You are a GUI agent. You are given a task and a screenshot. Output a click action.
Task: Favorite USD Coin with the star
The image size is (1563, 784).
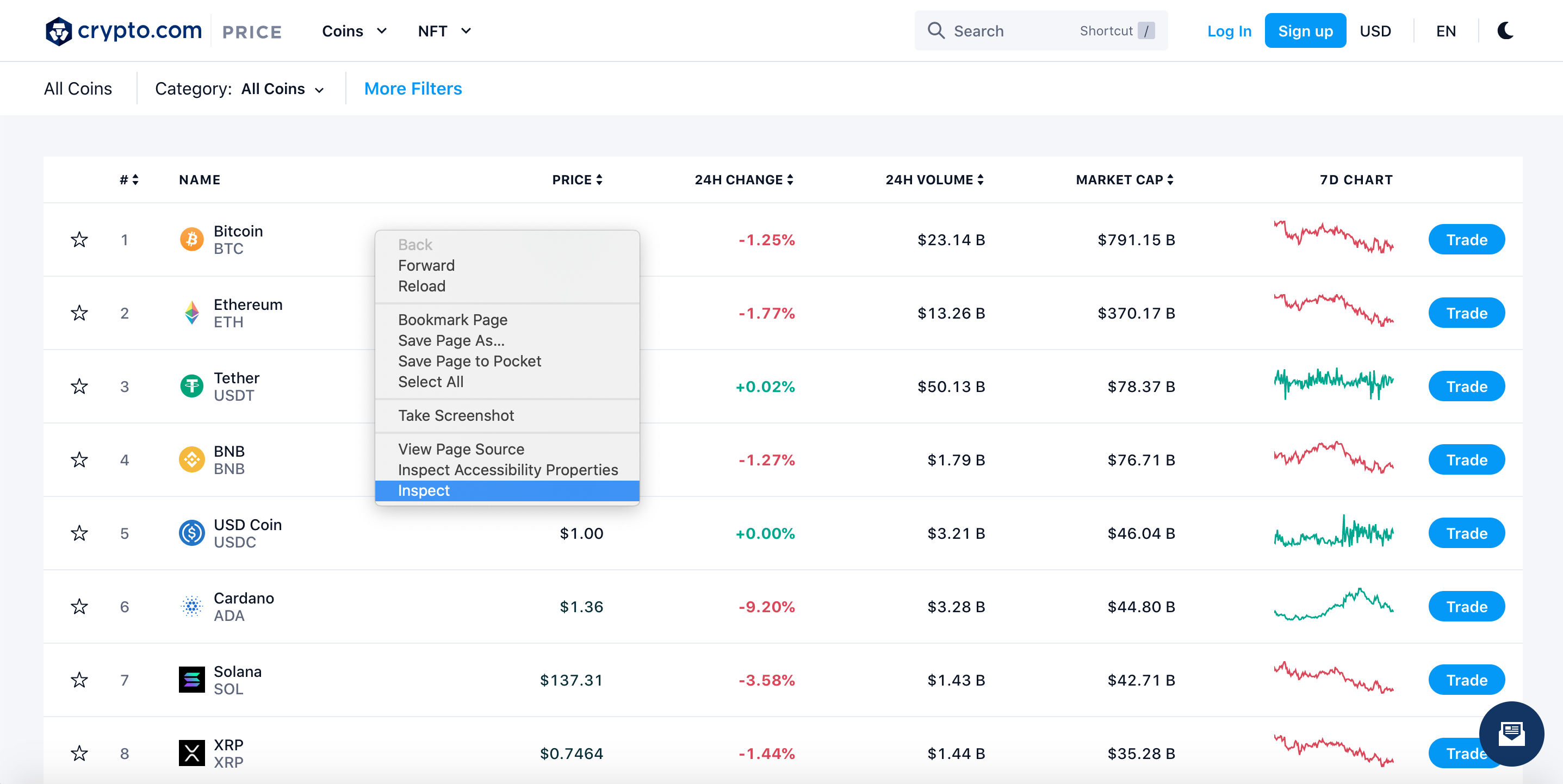pos(79,533)
